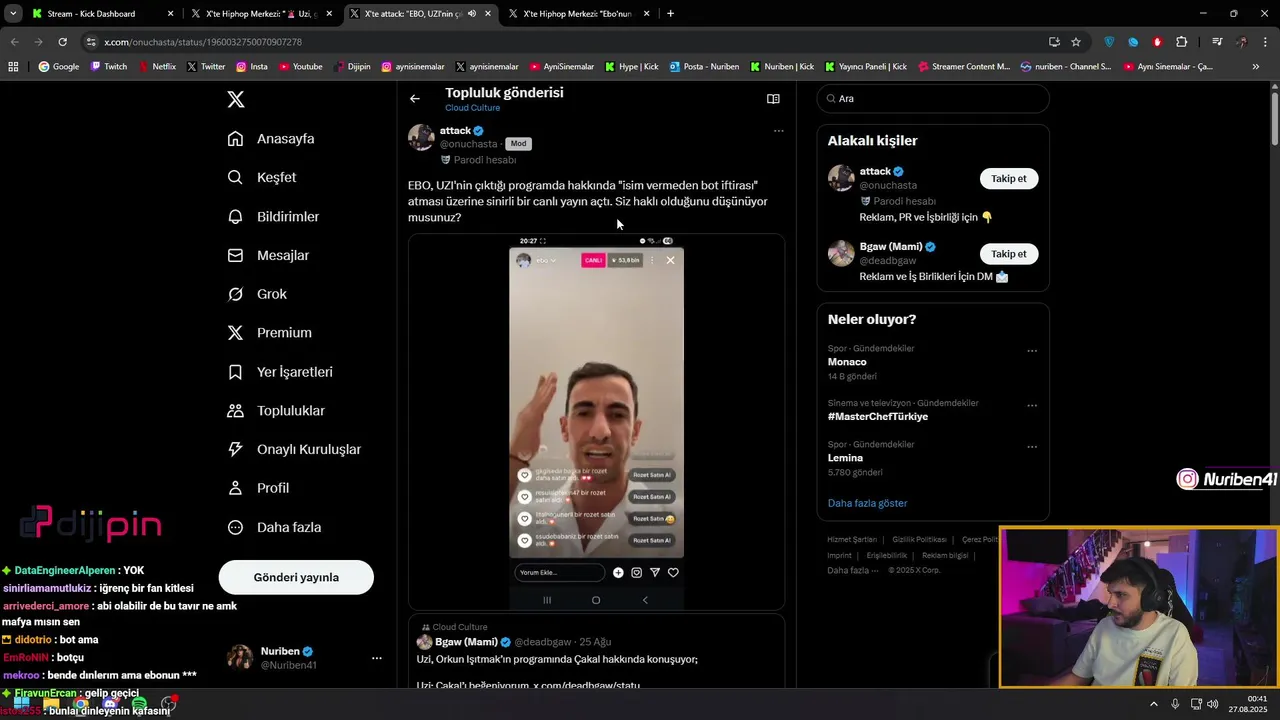This screenshot has width=1280, height=720.
Task: Open more options for Monaco trend
Action: tap(1032, 351)
